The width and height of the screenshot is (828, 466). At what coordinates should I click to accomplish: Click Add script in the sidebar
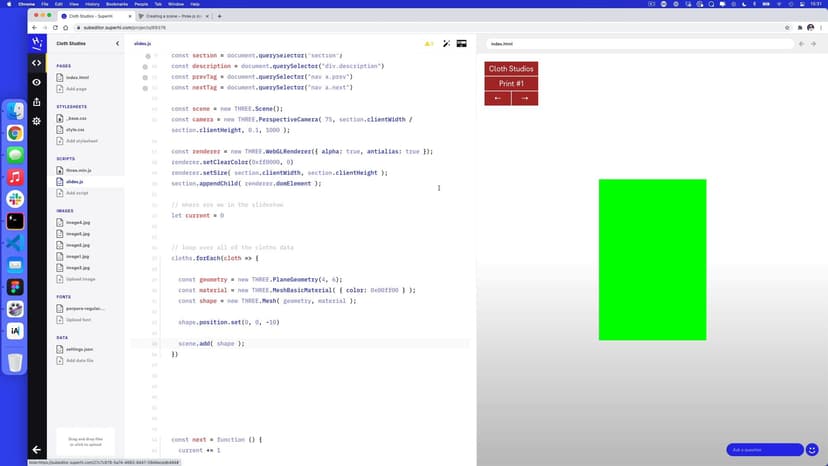[x=76, y=193]
